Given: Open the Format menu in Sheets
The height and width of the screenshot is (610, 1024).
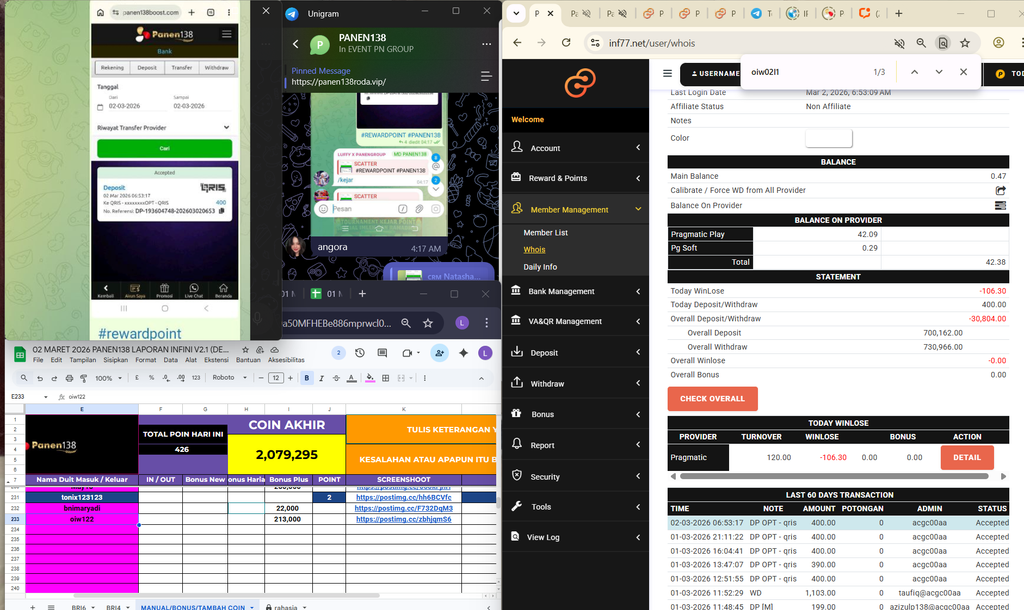Looking at the screenshot, I should tap(146, 360).
